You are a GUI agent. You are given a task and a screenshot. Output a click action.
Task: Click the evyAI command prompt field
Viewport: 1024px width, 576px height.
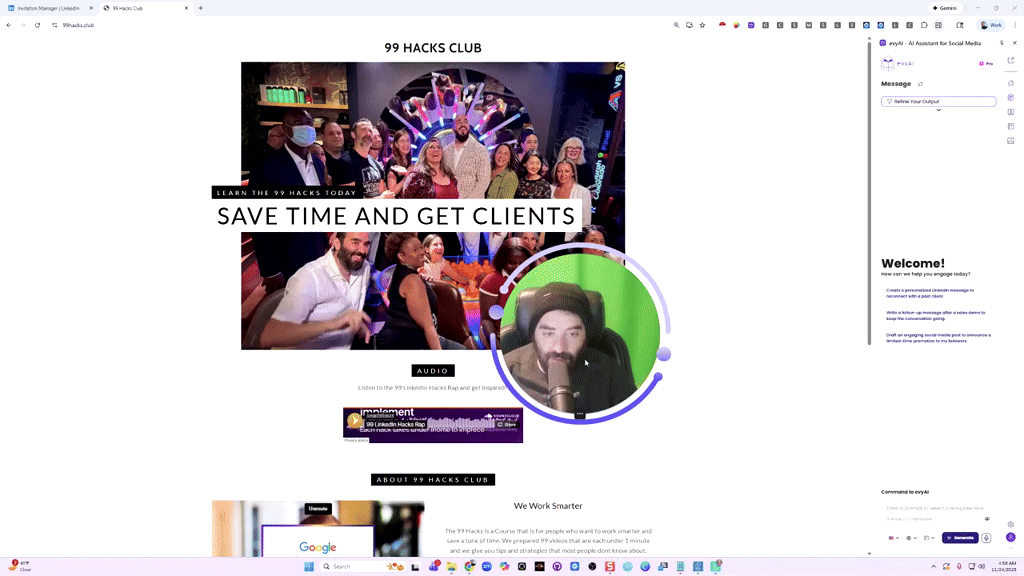point(935,508)
